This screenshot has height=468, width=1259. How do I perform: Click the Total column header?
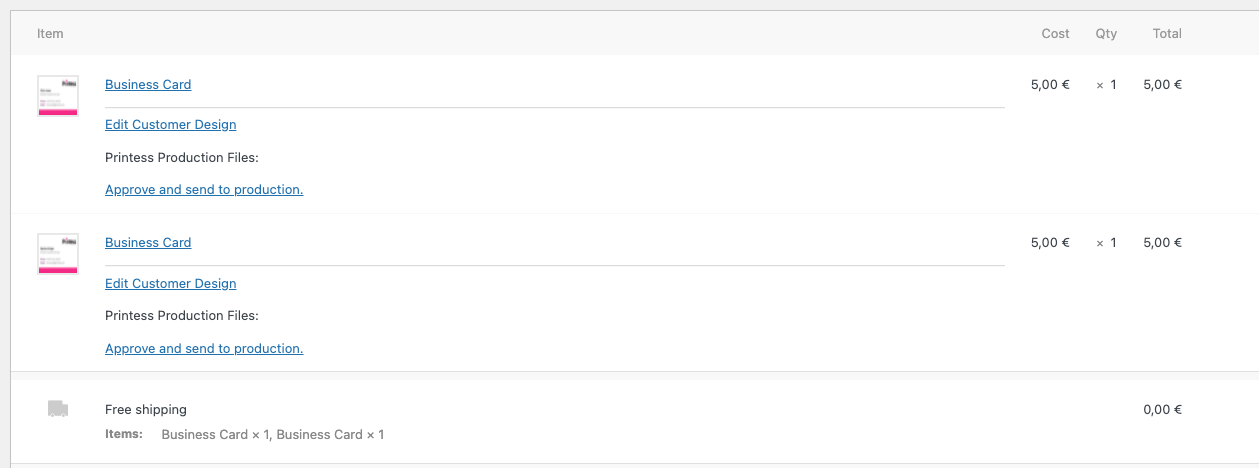pos(1167,34)
